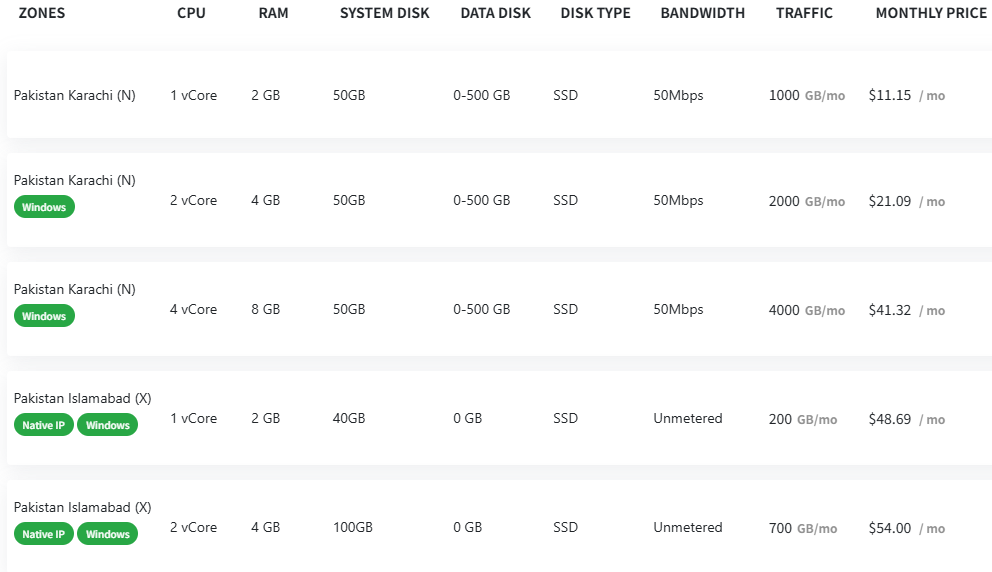
Task: Click Windows badge on Karachi 4 vCore plan
Action: (44, 316)
